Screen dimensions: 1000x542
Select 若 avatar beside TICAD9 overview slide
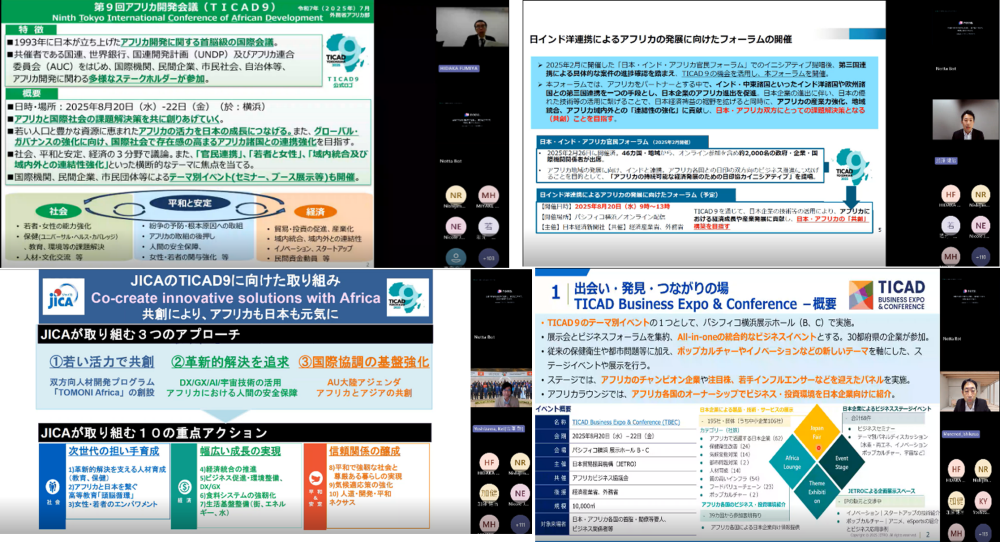point(489,226)
